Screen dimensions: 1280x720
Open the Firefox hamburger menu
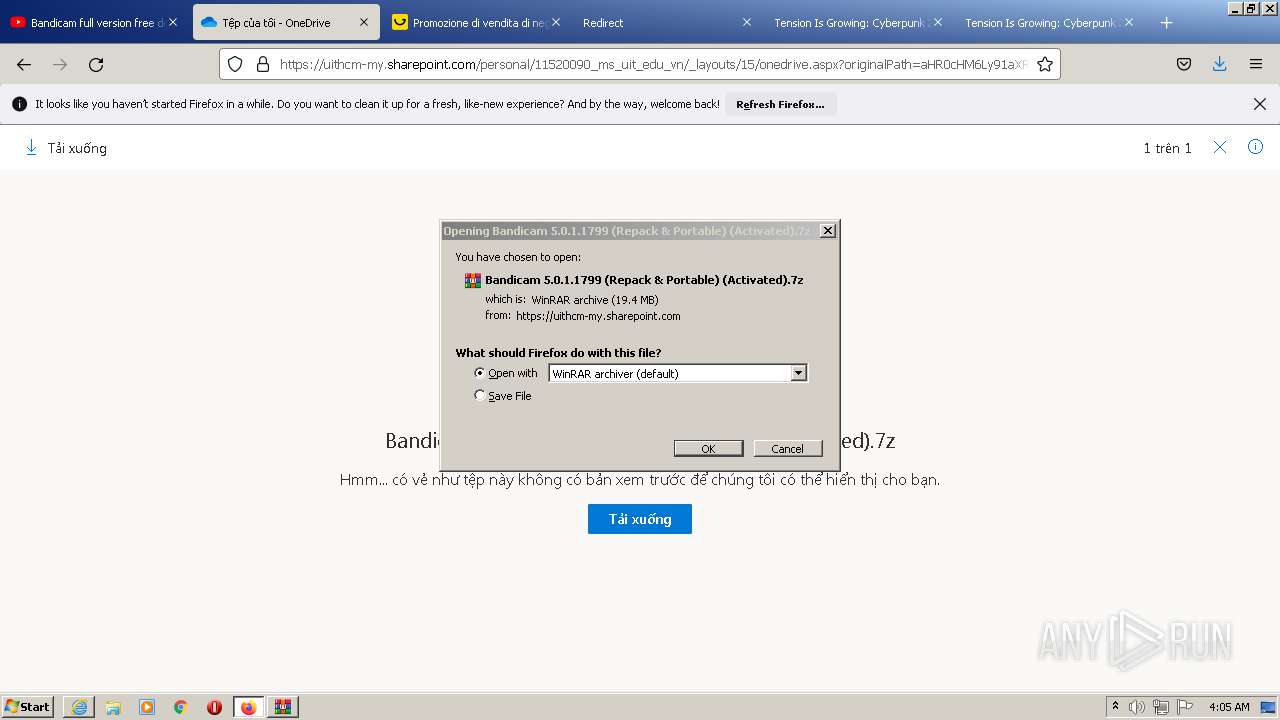1256,64
